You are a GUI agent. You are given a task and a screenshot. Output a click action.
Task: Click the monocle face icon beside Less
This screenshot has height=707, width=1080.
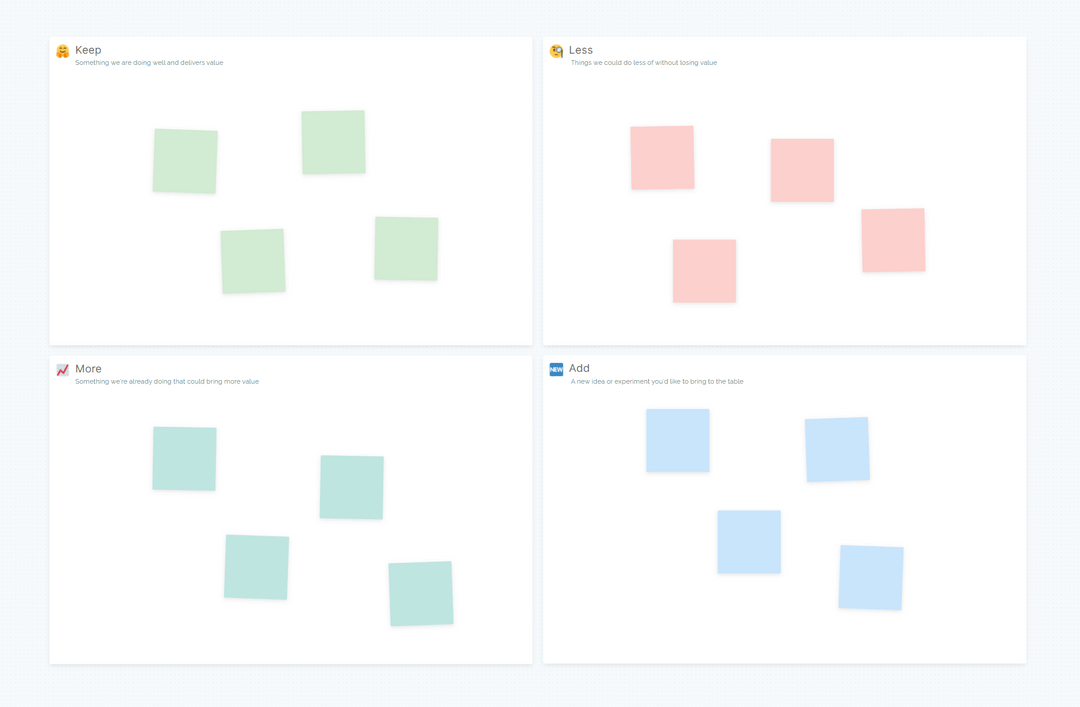556,50
